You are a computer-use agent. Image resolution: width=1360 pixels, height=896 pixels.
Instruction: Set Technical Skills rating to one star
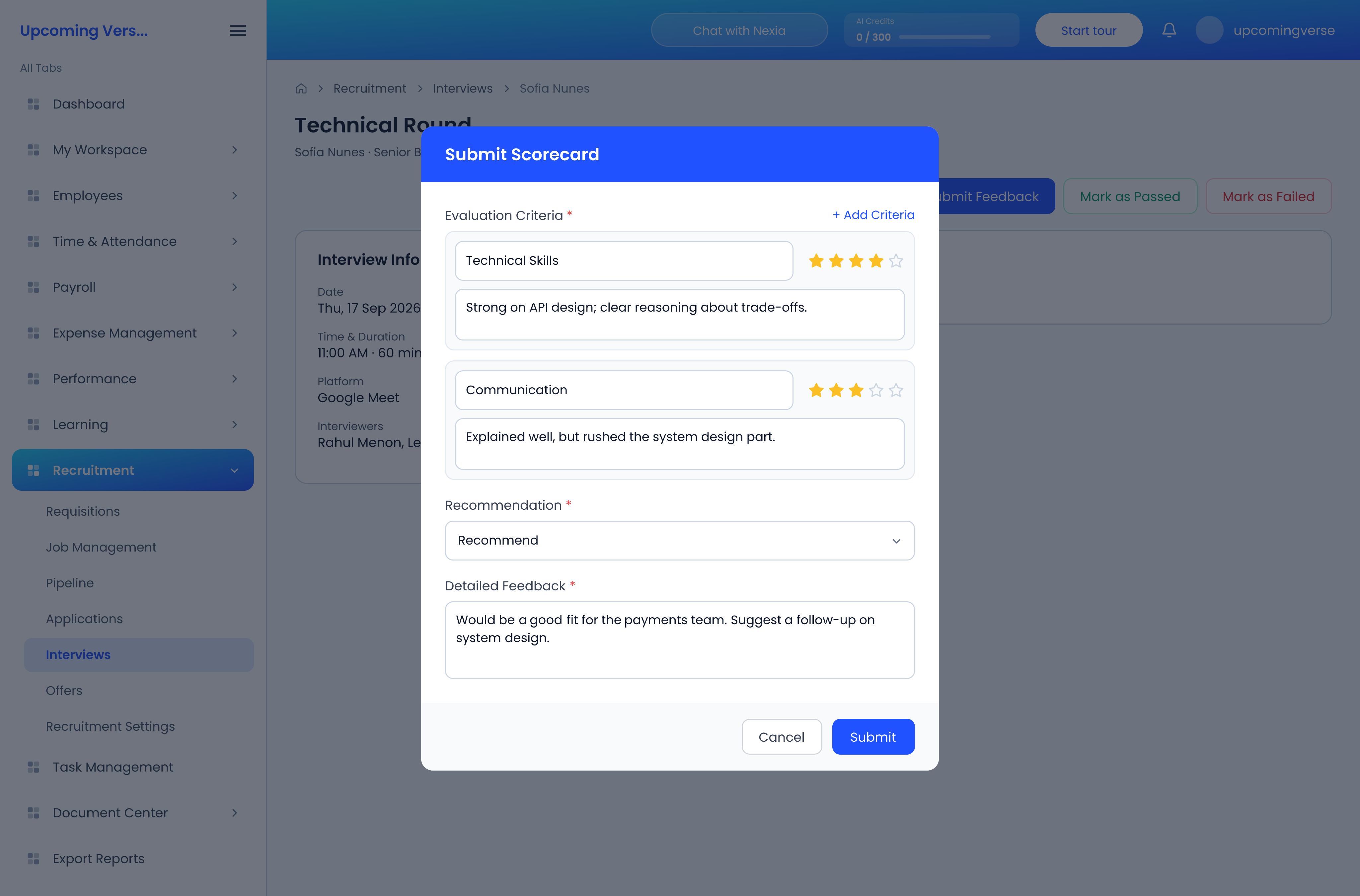[816, 261]
